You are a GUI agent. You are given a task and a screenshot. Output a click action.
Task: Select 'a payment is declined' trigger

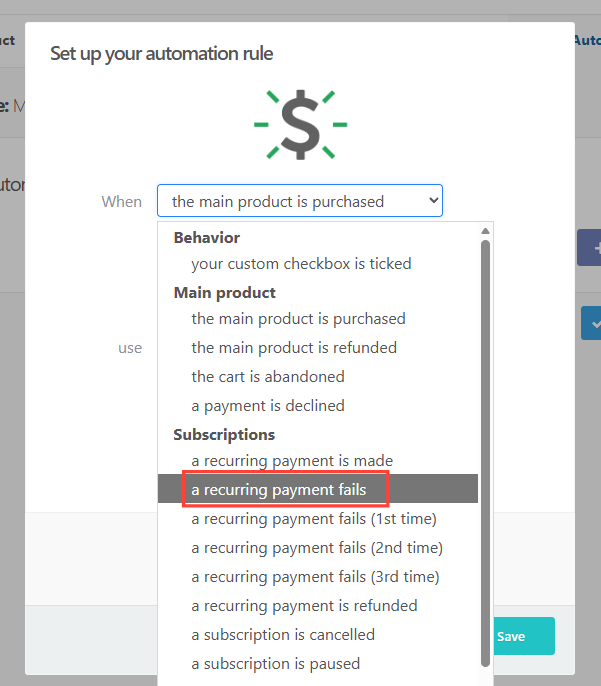tap(268, 406)
